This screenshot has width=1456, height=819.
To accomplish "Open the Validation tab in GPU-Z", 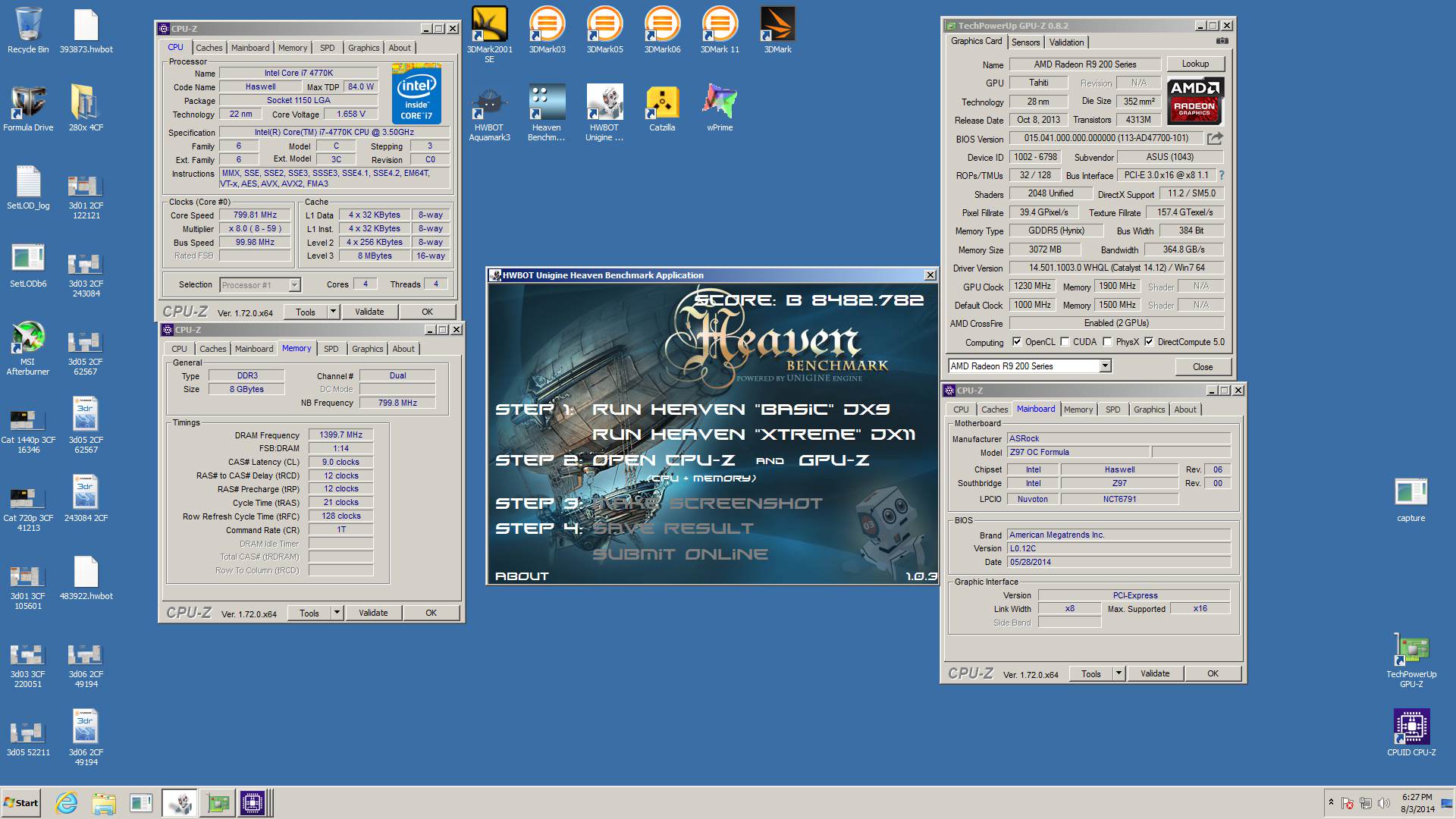I will (x=1066, y=42).
